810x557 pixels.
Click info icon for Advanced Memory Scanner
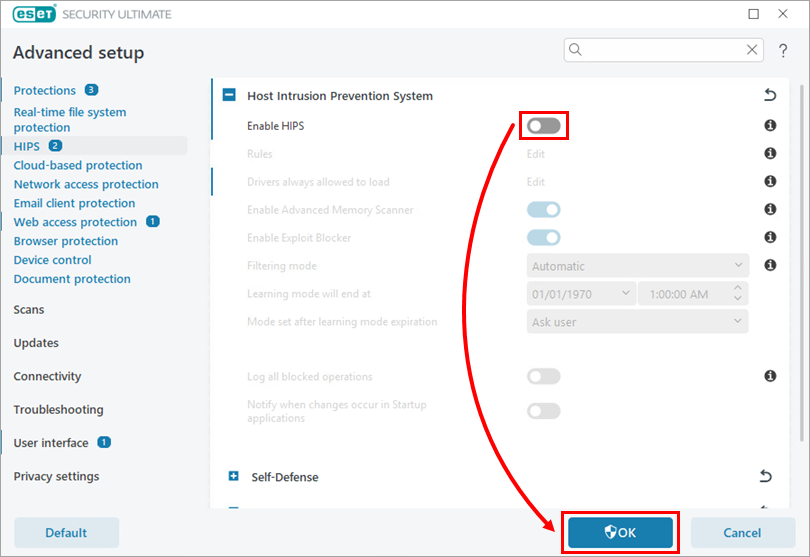770,210
